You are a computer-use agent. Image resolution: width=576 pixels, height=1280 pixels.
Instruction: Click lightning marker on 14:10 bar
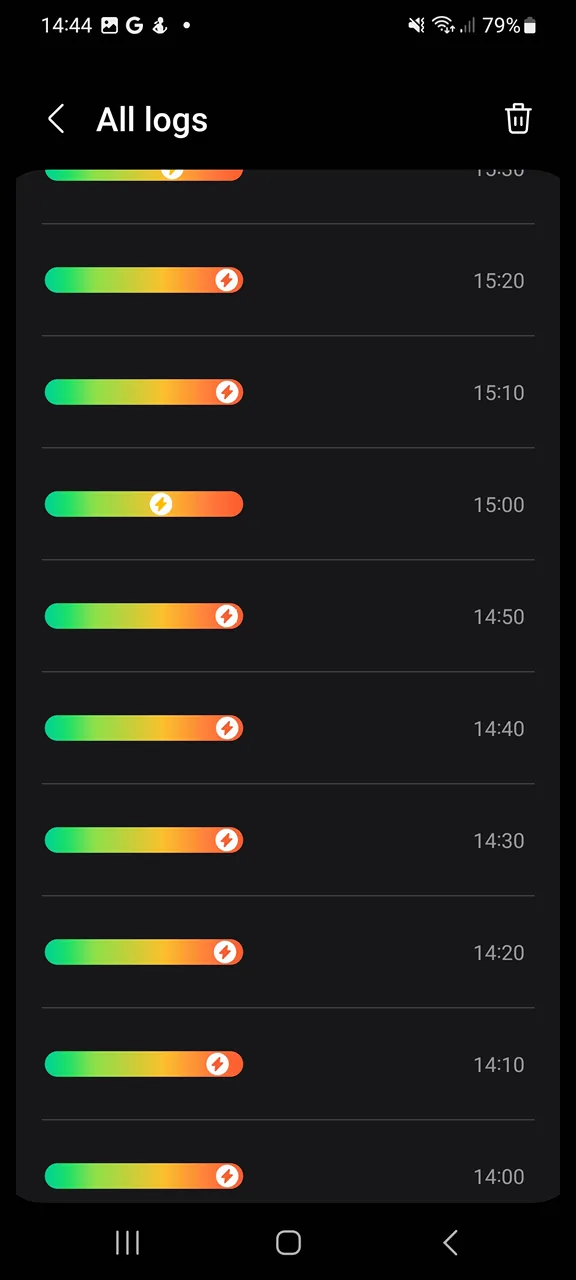click(x=217, y=1064)
